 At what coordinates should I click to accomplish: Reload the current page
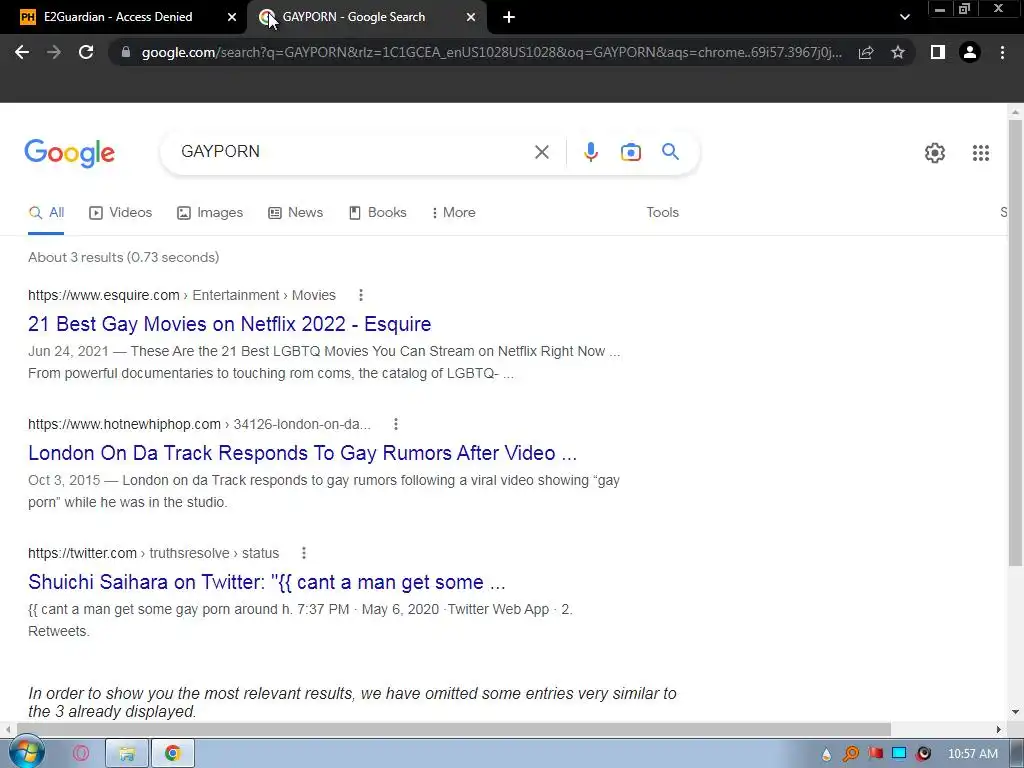point(86,52)
